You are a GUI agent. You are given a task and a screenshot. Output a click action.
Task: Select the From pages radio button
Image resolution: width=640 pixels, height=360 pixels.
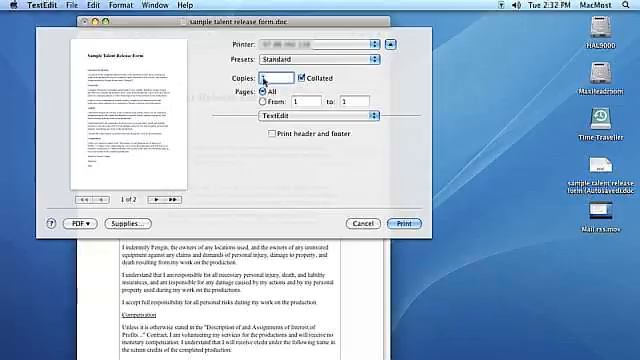pos(262,101)
